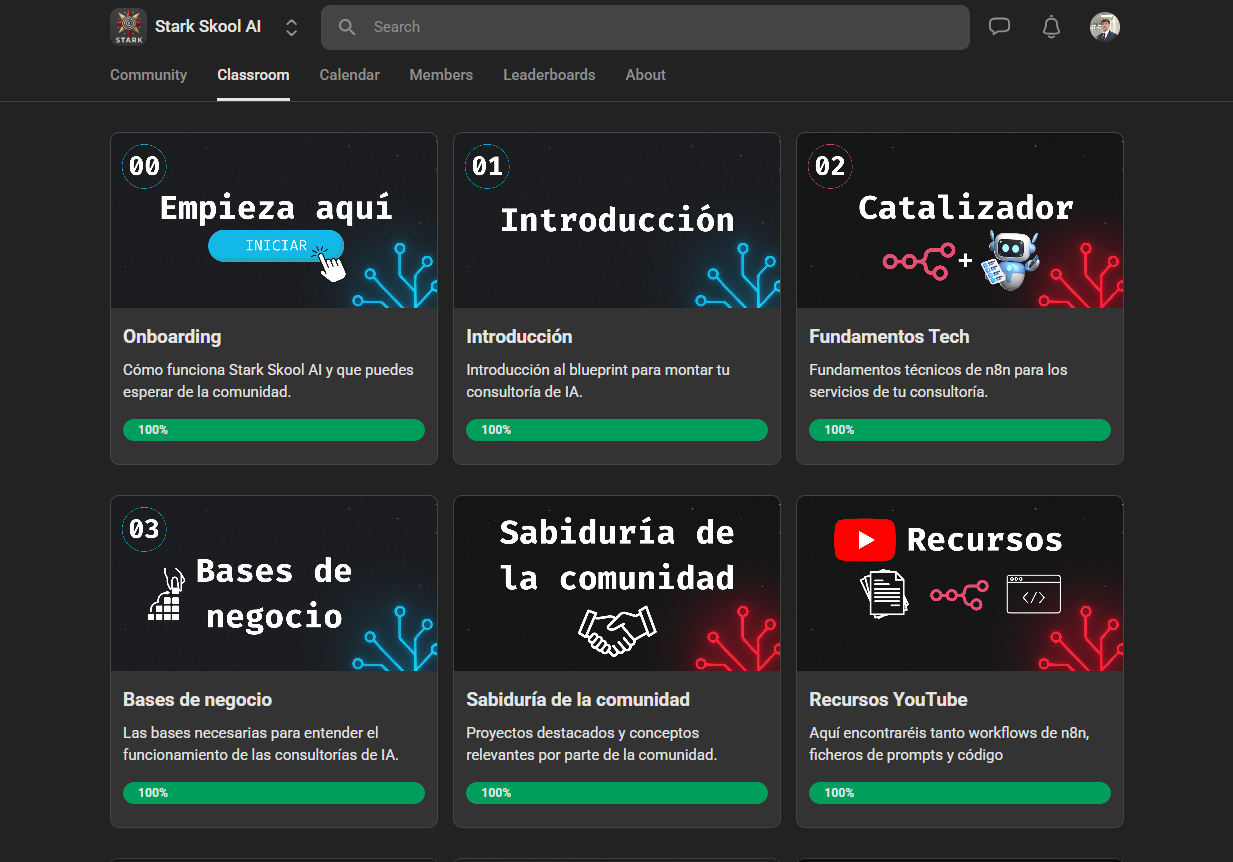1233x862 pixels.
Task: Open the Sabiduría de la comunidad cover
Action: 617,583
